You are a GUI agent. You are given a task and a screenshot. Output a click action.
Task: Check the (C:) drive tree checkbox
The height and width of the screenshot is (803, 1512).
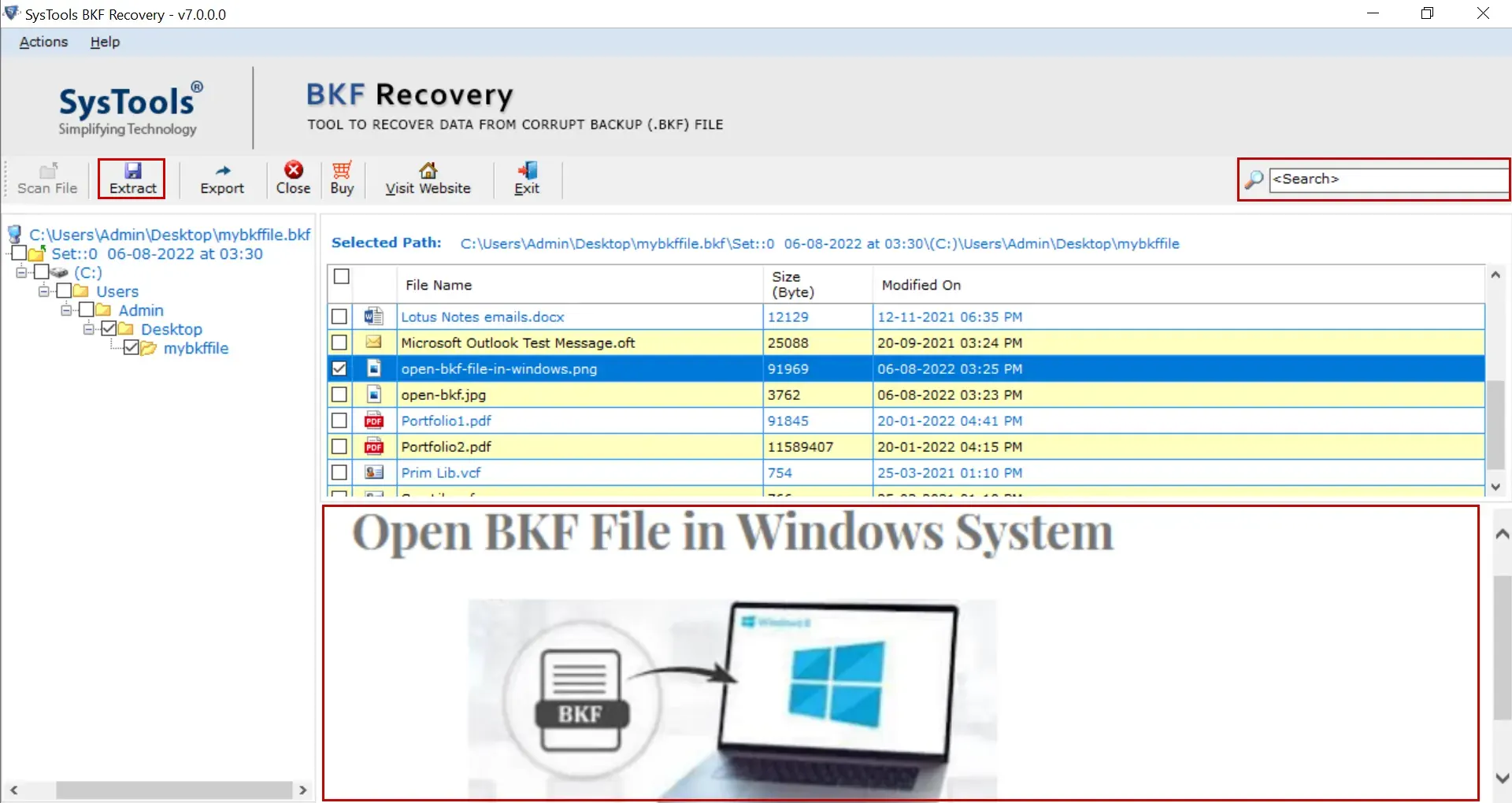point(42,272)
